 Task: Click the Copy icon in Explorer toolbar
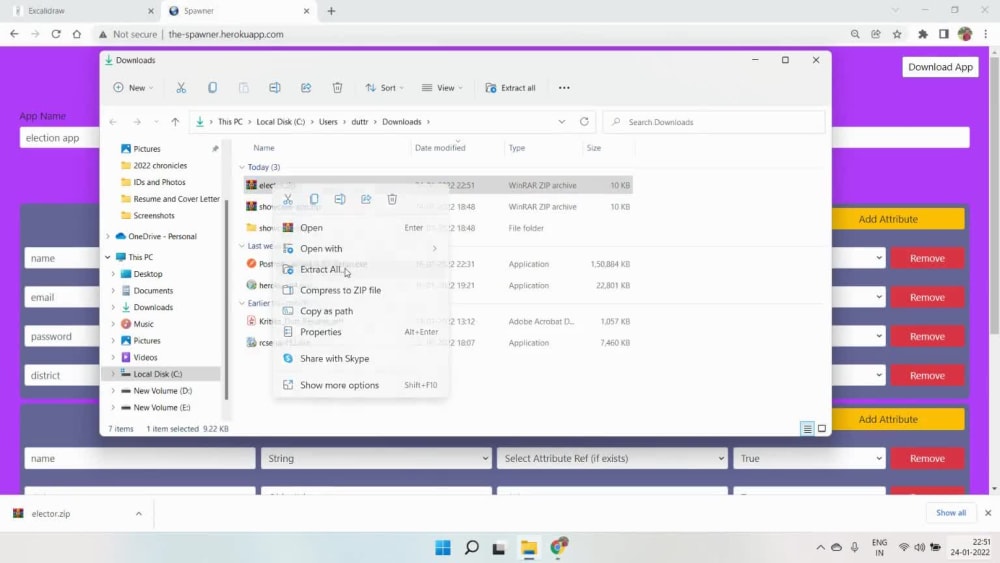coord(212,88)
